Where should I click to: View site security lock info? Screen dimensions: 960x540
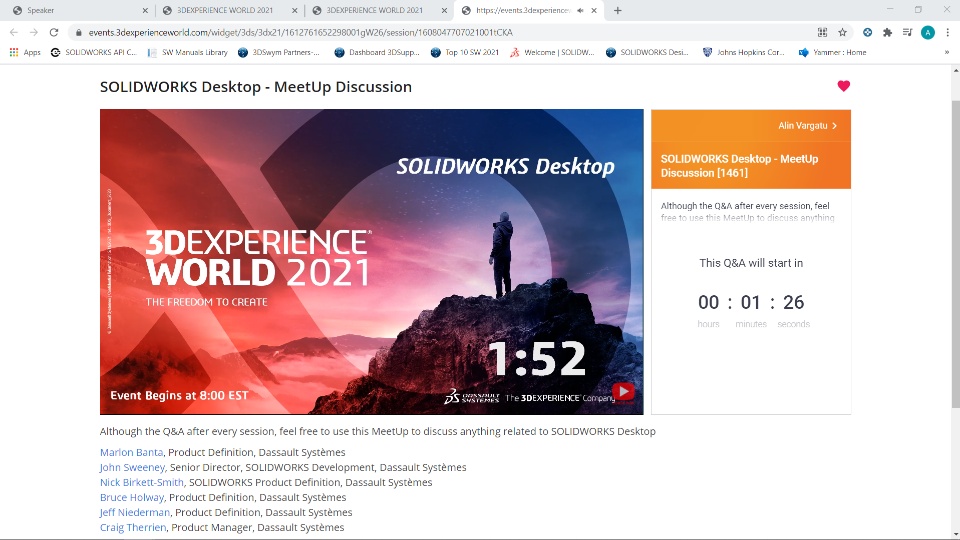78,32
